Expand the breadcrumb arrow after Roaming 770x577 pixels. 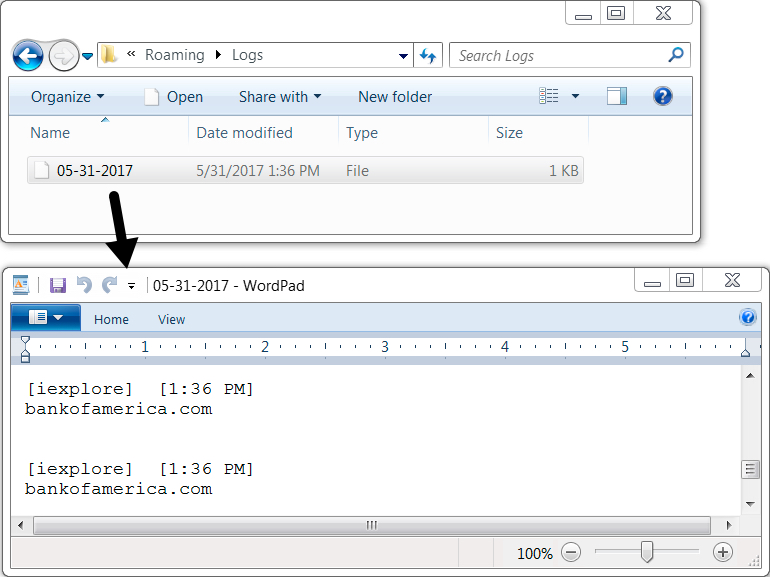coord(219,55)
